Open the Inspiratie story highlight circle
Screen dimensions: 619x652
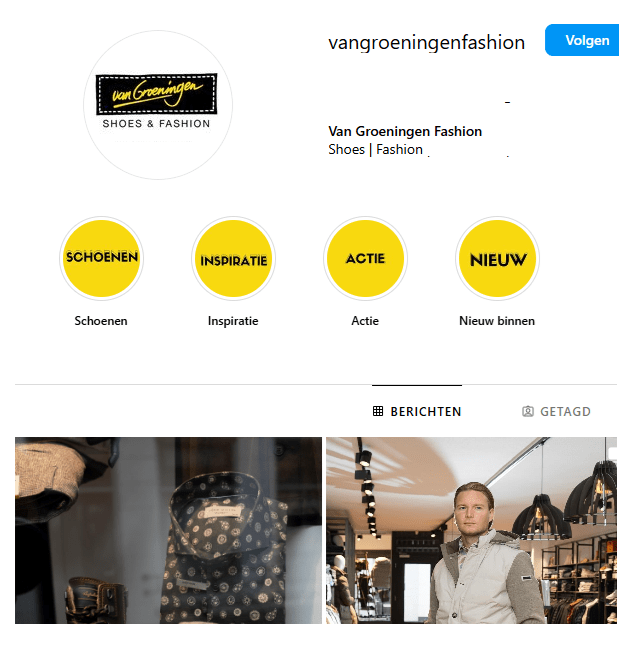(x=233, y=258)
